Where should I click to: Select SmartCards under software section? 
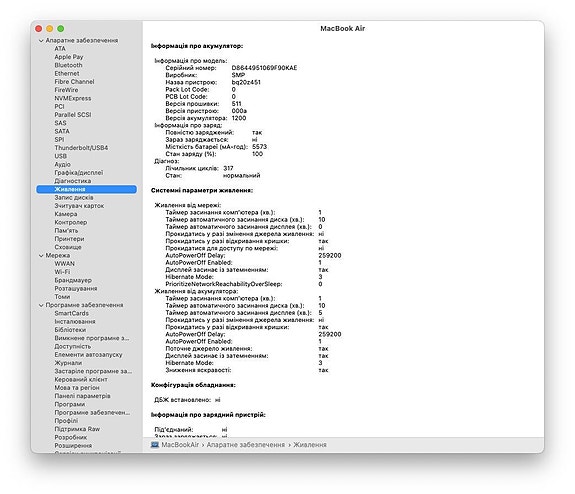(x=72, y=313)
